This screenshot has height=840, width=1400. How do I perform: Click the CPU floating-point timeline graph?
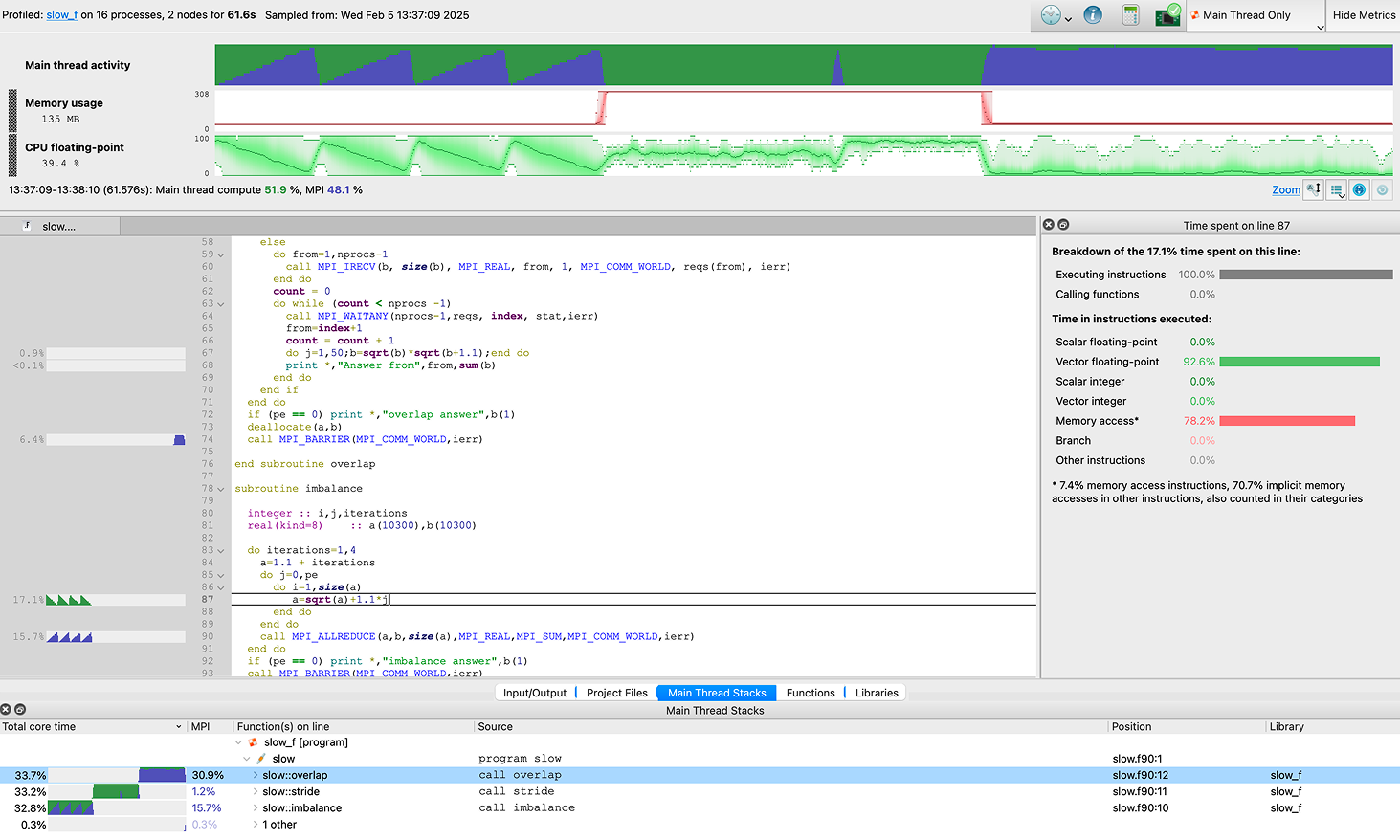(x=803, y=154)
